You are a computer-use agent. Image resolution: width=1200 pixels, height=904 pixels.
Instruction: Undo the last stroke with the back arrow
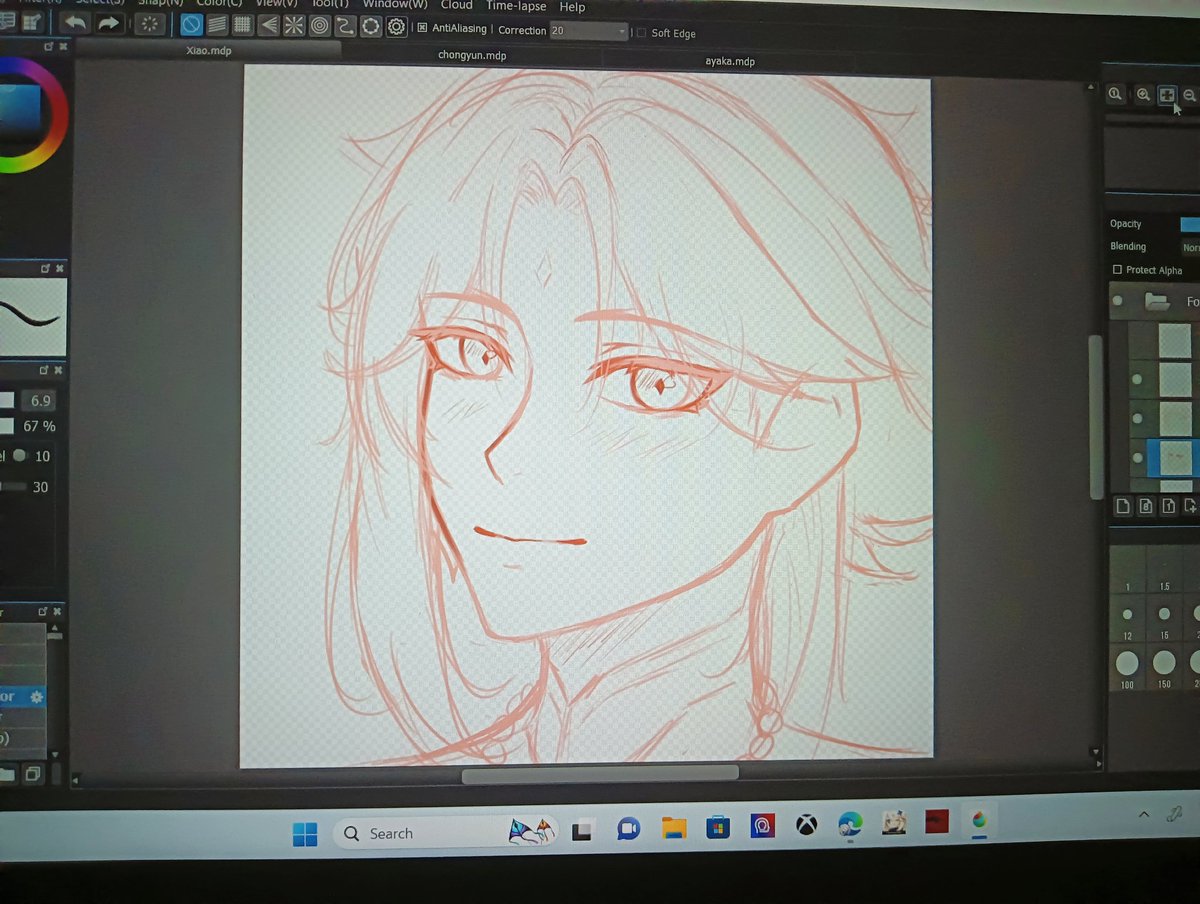coord(74,22)
